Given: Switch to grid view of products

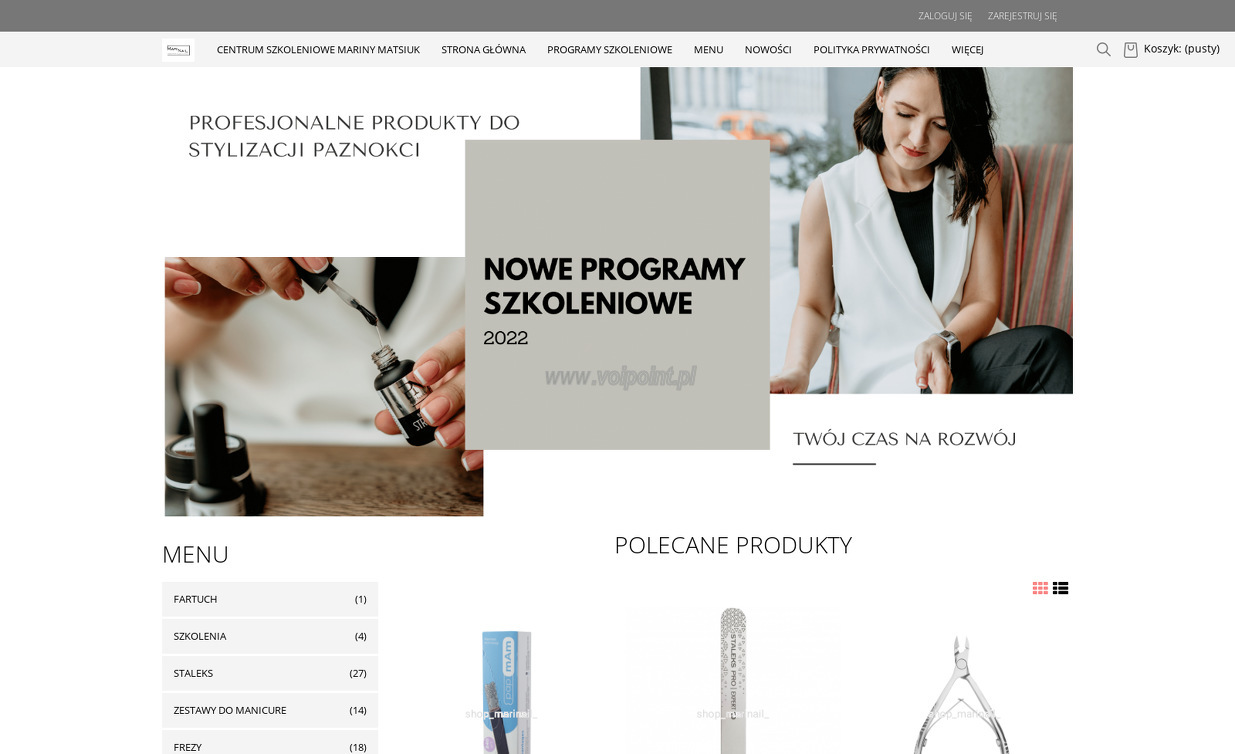Looking at the screenshot, I should coord(1040,588).
